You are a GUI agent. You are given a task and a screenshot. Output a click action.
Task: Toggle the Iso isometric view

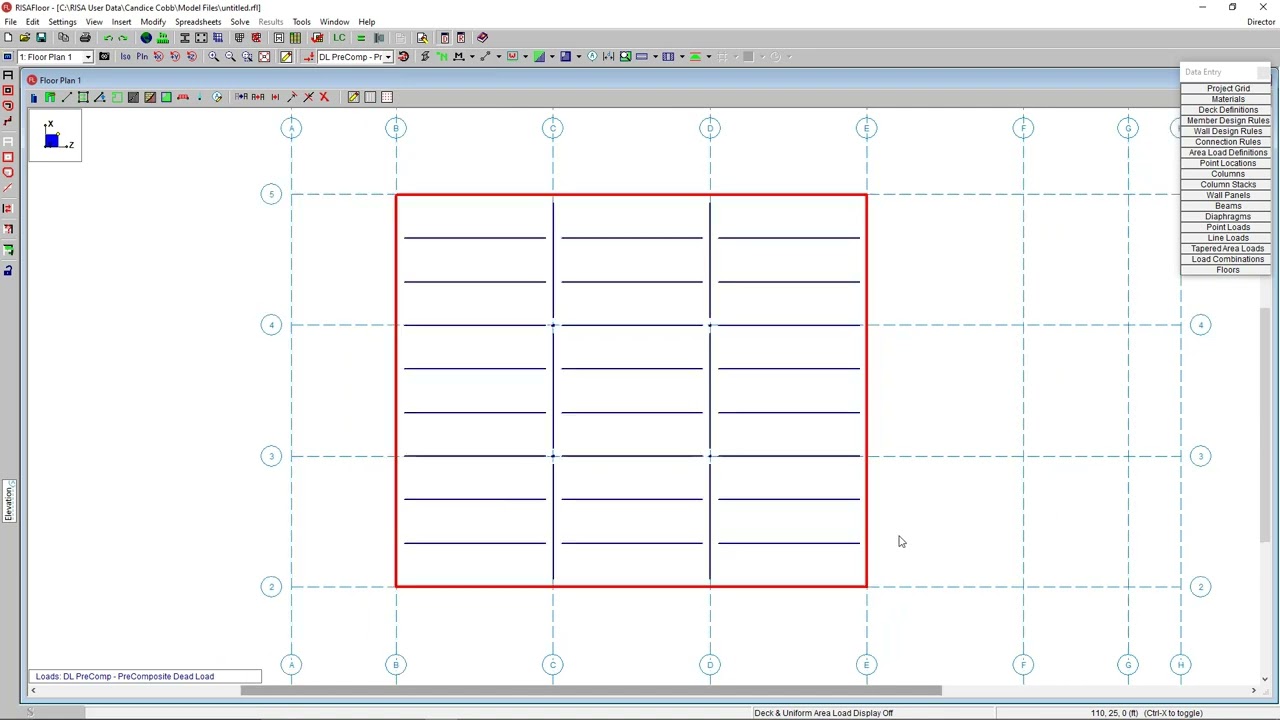point(125,57)
